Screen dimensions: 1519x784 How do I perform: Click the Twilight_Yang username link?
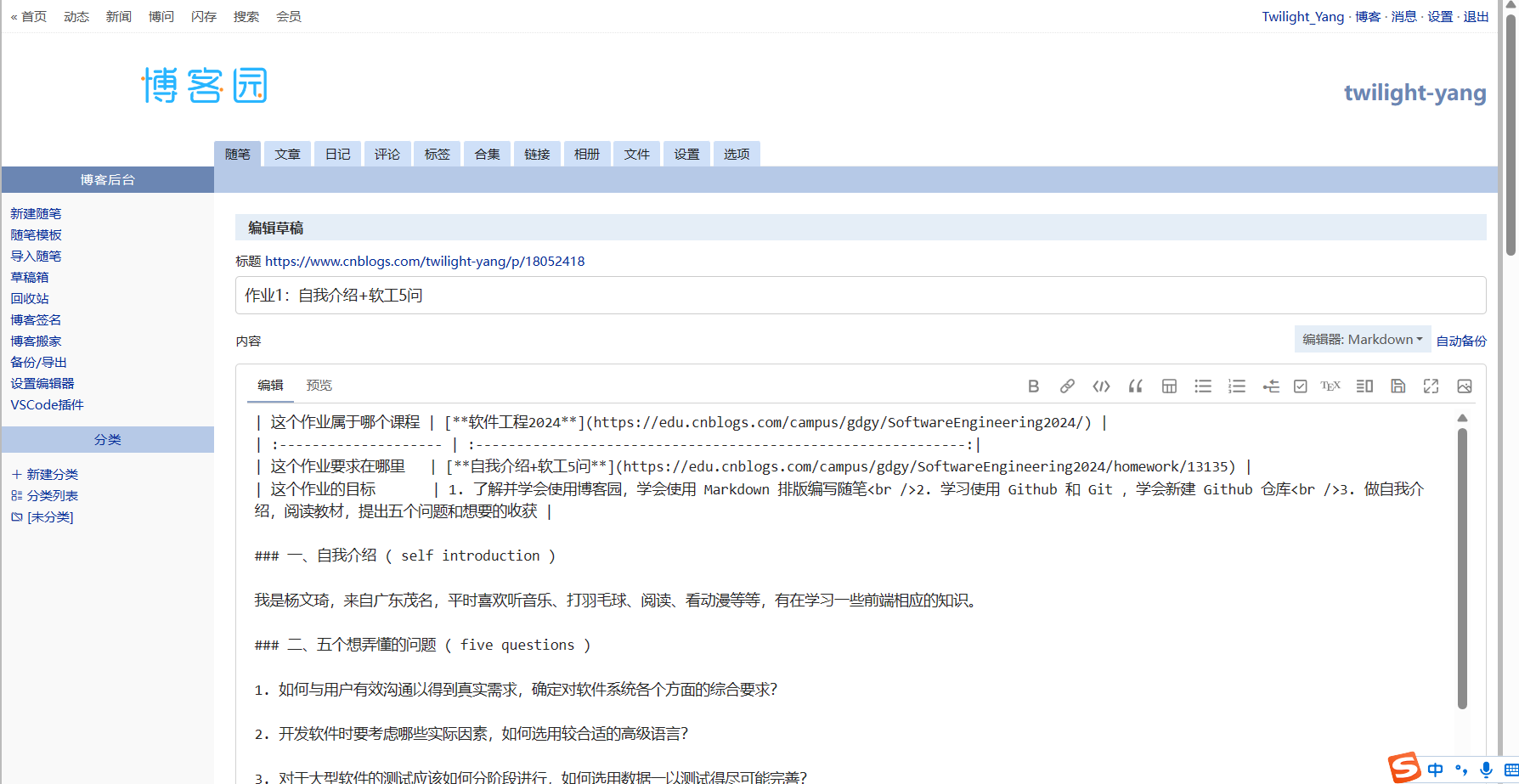point(1303,16)
